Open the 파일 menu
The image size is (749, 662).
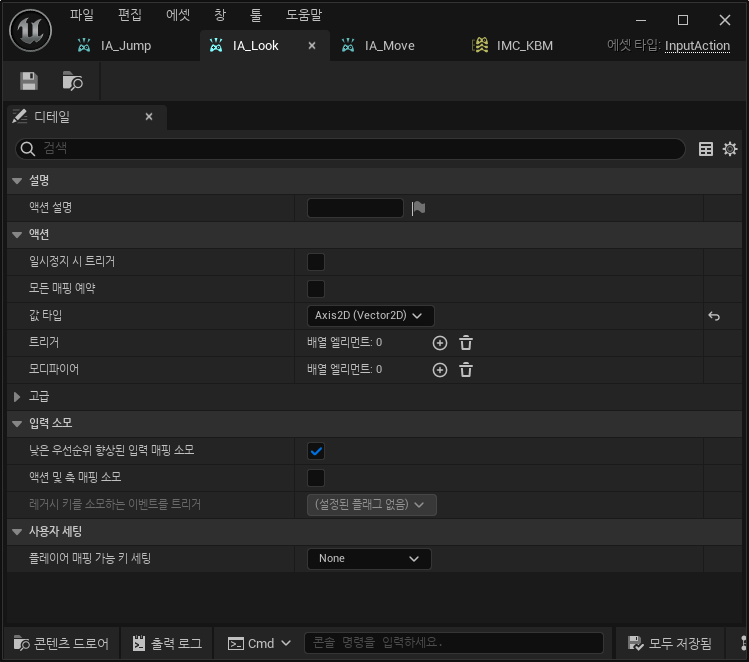82,15
